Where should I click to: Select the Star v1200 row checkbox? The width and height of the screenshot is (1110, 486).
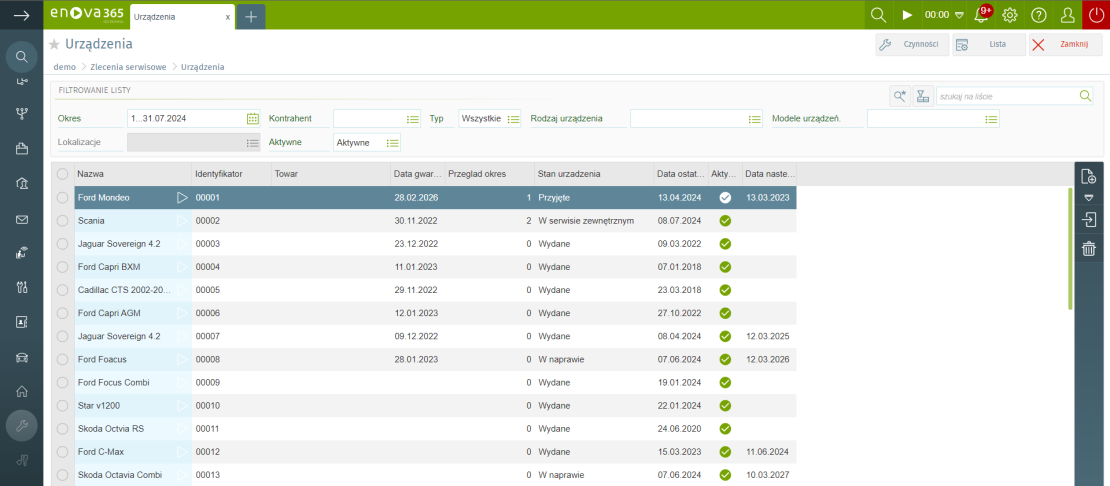pos(63,405)
